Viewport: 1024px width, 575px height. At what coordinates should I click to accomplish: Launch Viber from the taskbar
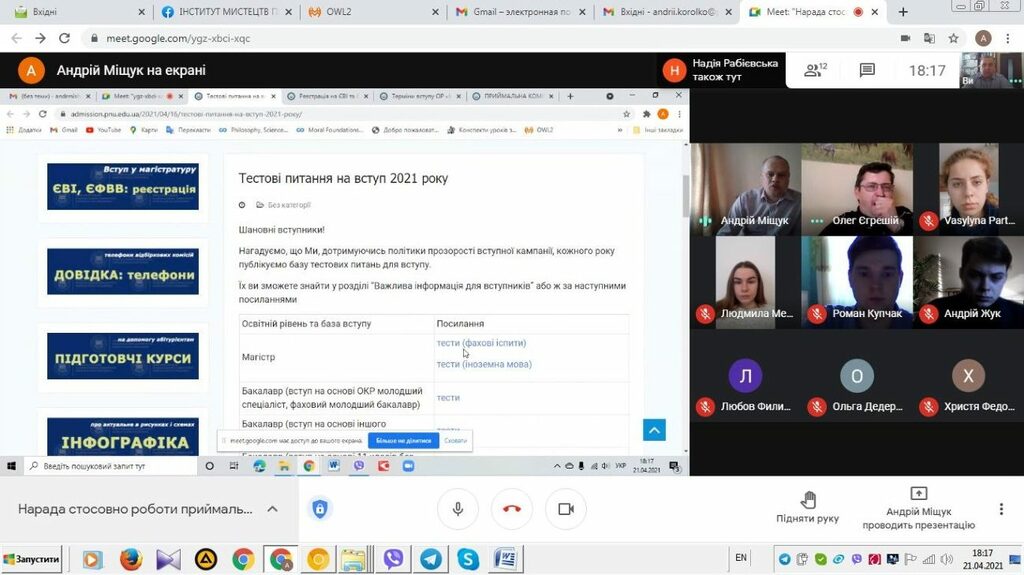(x=394, y=559)
